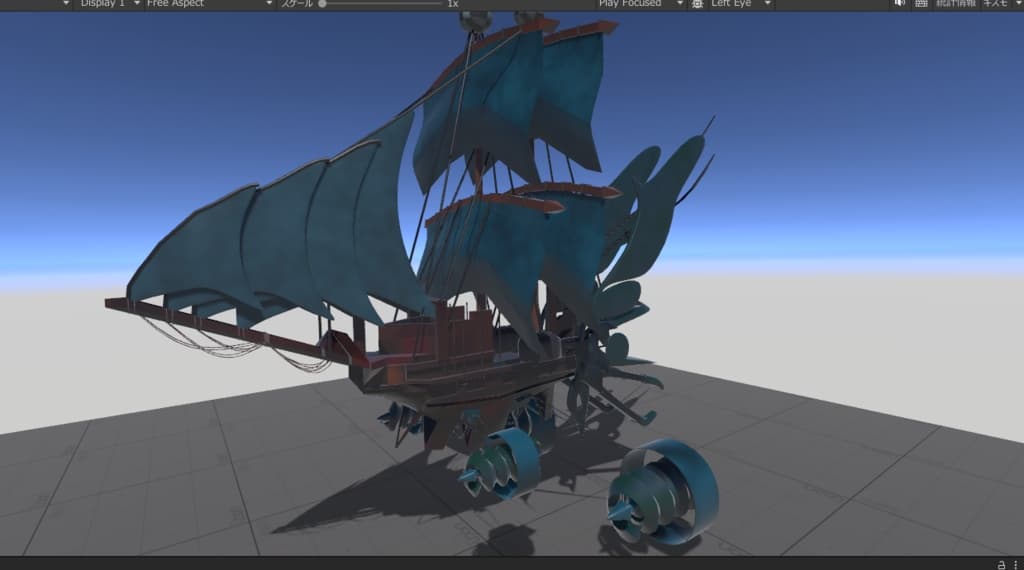Expand the view-mode arrow left of Display 1
The height and width of the screenshot is (570, 1024).
(65, 3)
